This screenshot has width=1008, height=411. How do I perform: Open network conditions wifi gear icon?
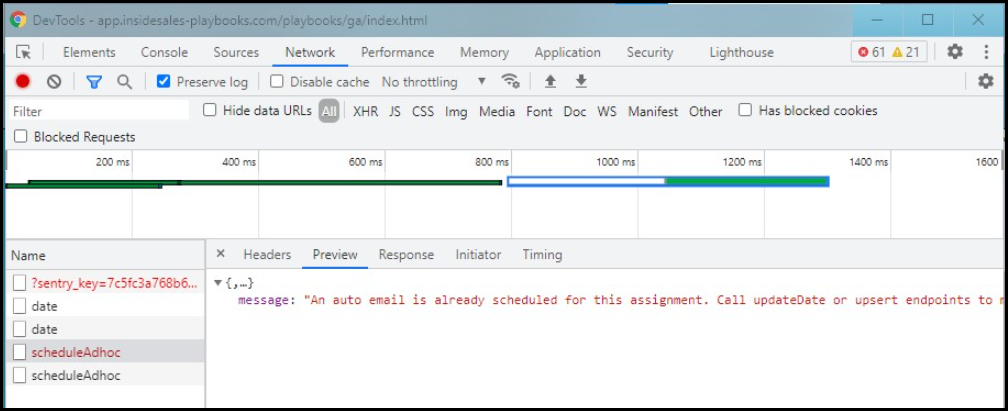click(x=510, y=81)
